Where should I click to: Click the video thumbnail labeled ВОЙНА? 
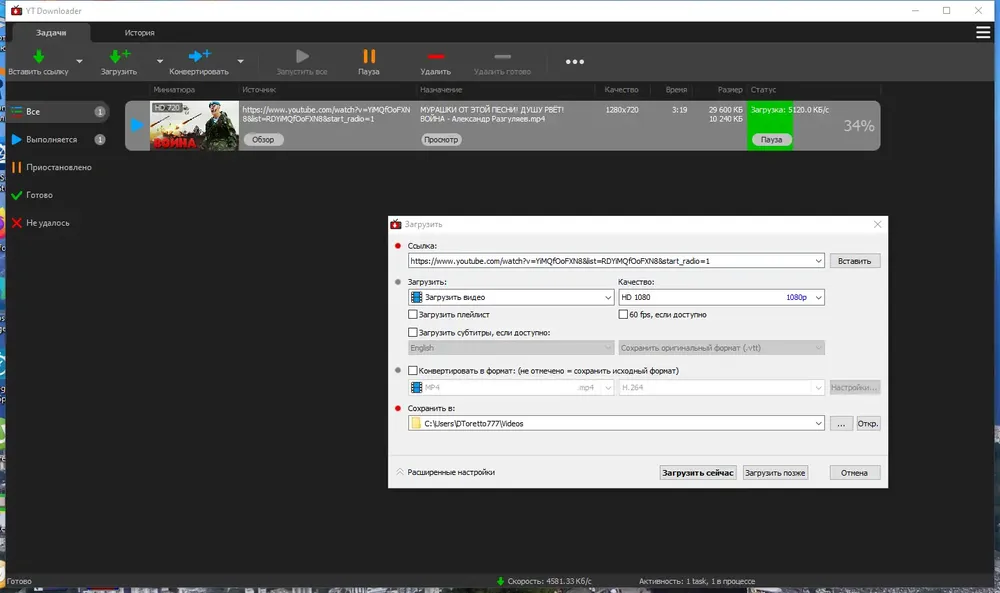click(195, 126)
